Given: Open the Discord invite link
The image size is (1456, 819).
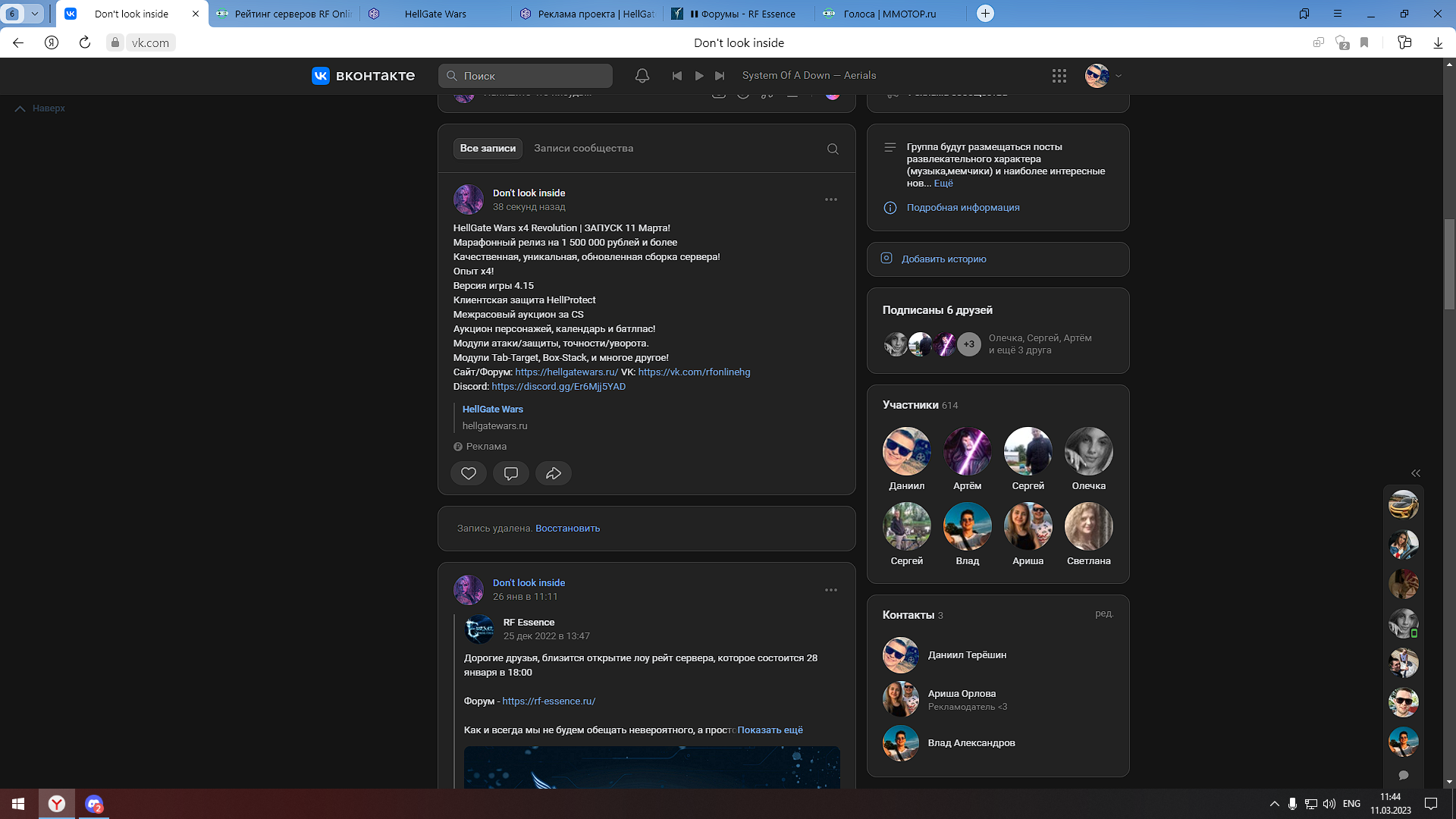Looking at the screenshot, I should (558, 387).
